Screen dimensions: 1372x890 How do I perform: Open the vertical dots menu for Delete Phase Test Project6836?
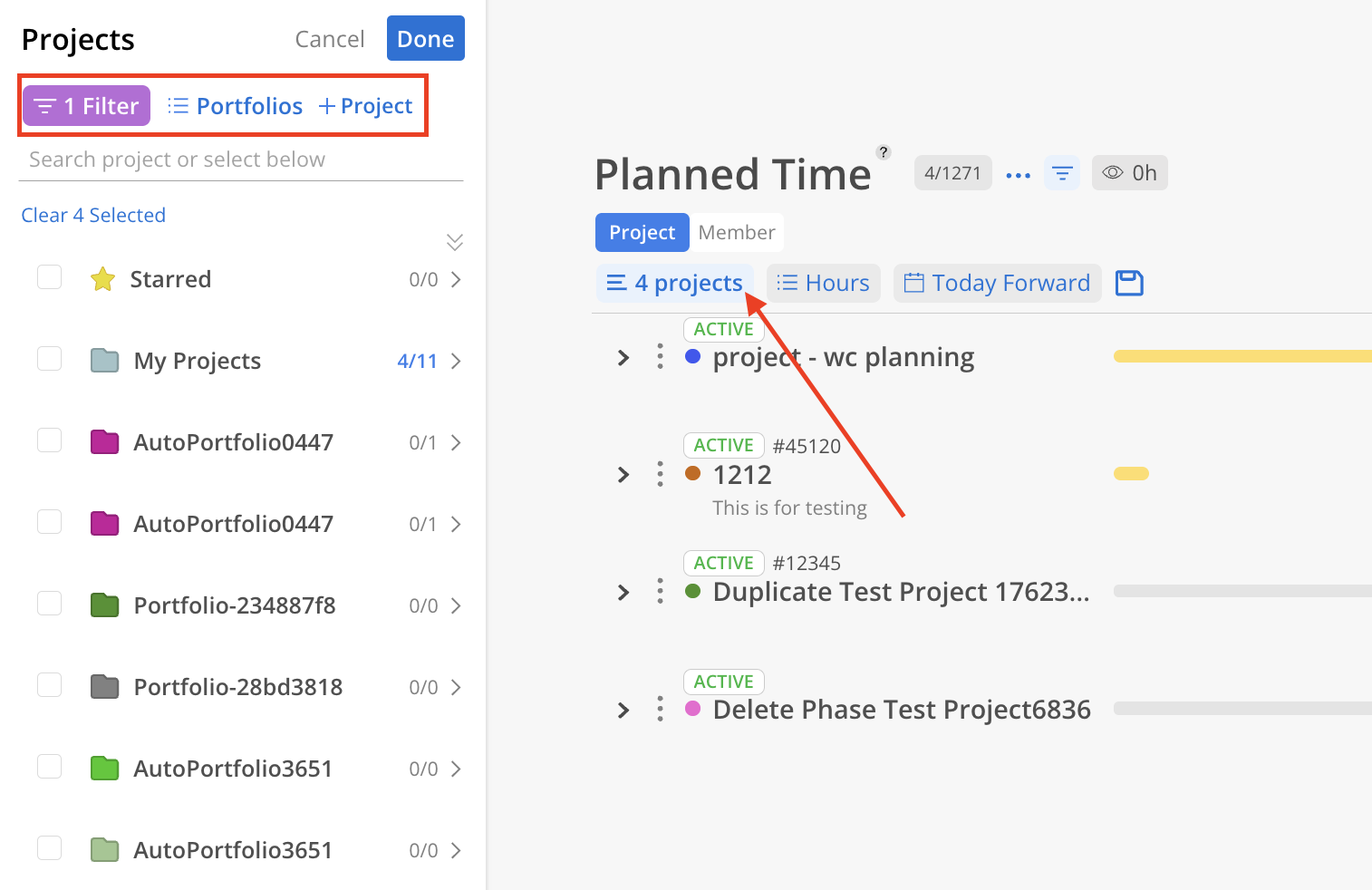660,709
